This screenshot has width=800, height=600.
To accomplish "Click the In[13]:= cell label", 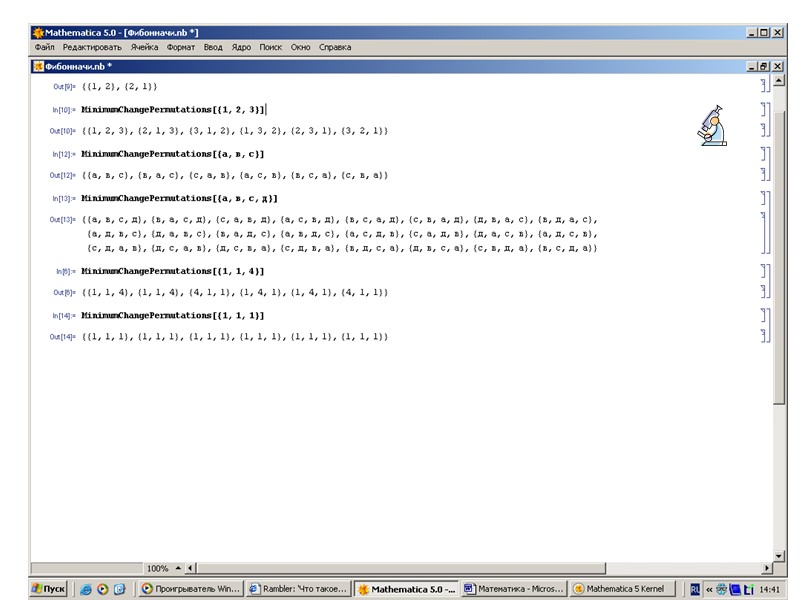I will pos(64,198).
